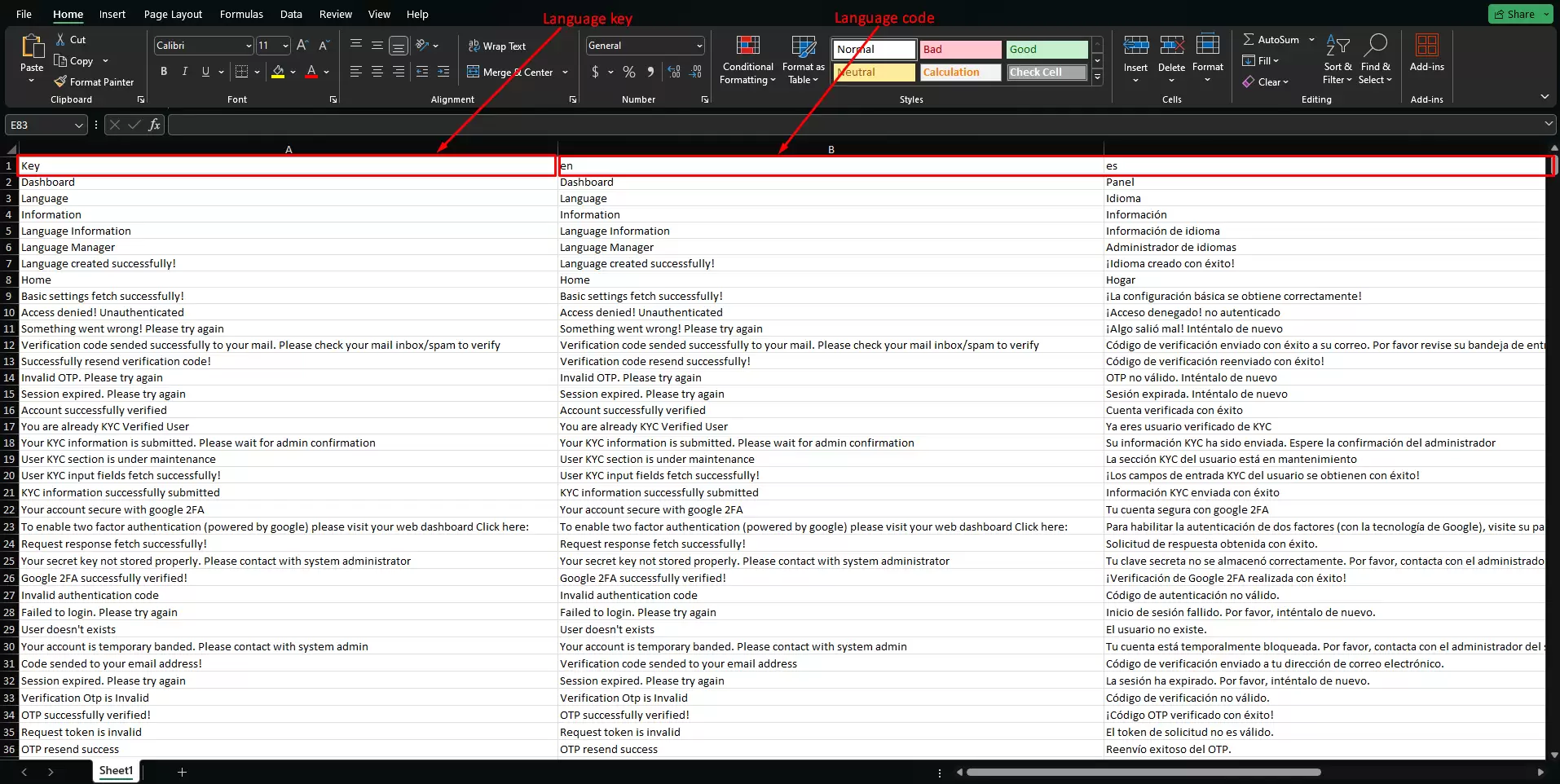
Task: Click the Copy button
Action: (74, 61)
